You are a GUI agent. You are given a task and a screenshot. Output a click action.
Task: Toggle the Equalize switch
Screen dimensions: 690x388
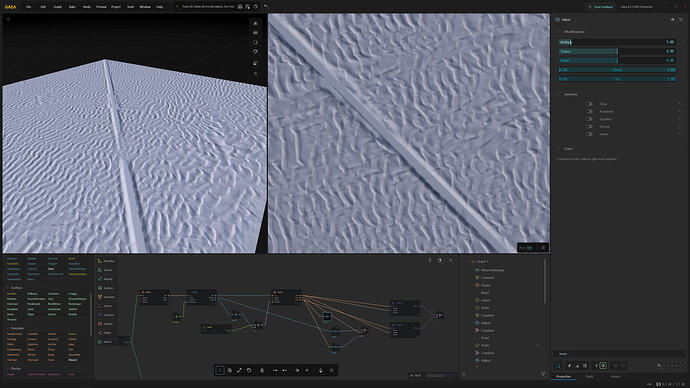tap(589, 119)
